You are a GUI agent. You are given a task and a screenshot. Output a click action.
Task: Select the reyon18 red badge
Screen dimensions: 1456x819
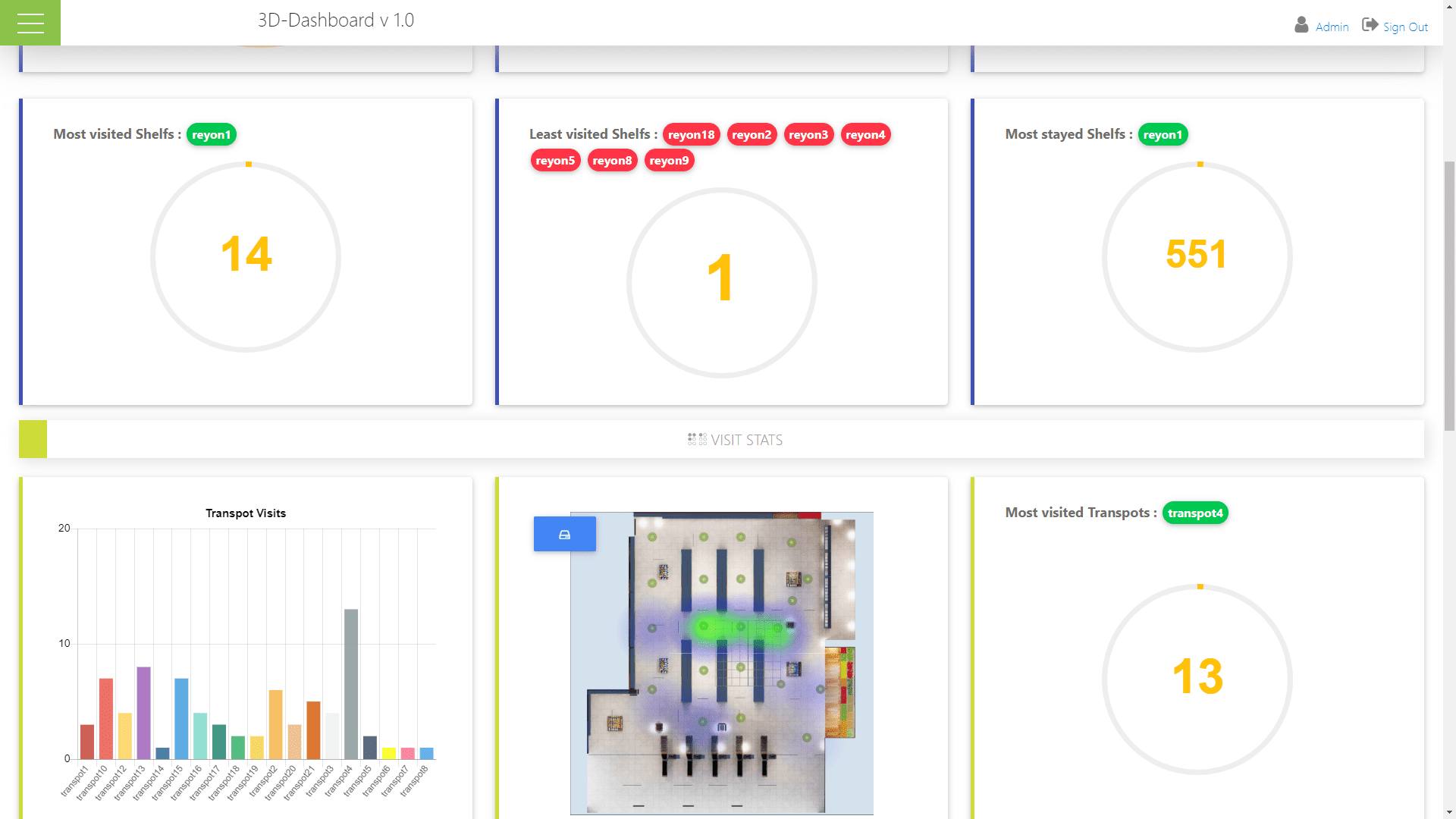click(691, 135)
